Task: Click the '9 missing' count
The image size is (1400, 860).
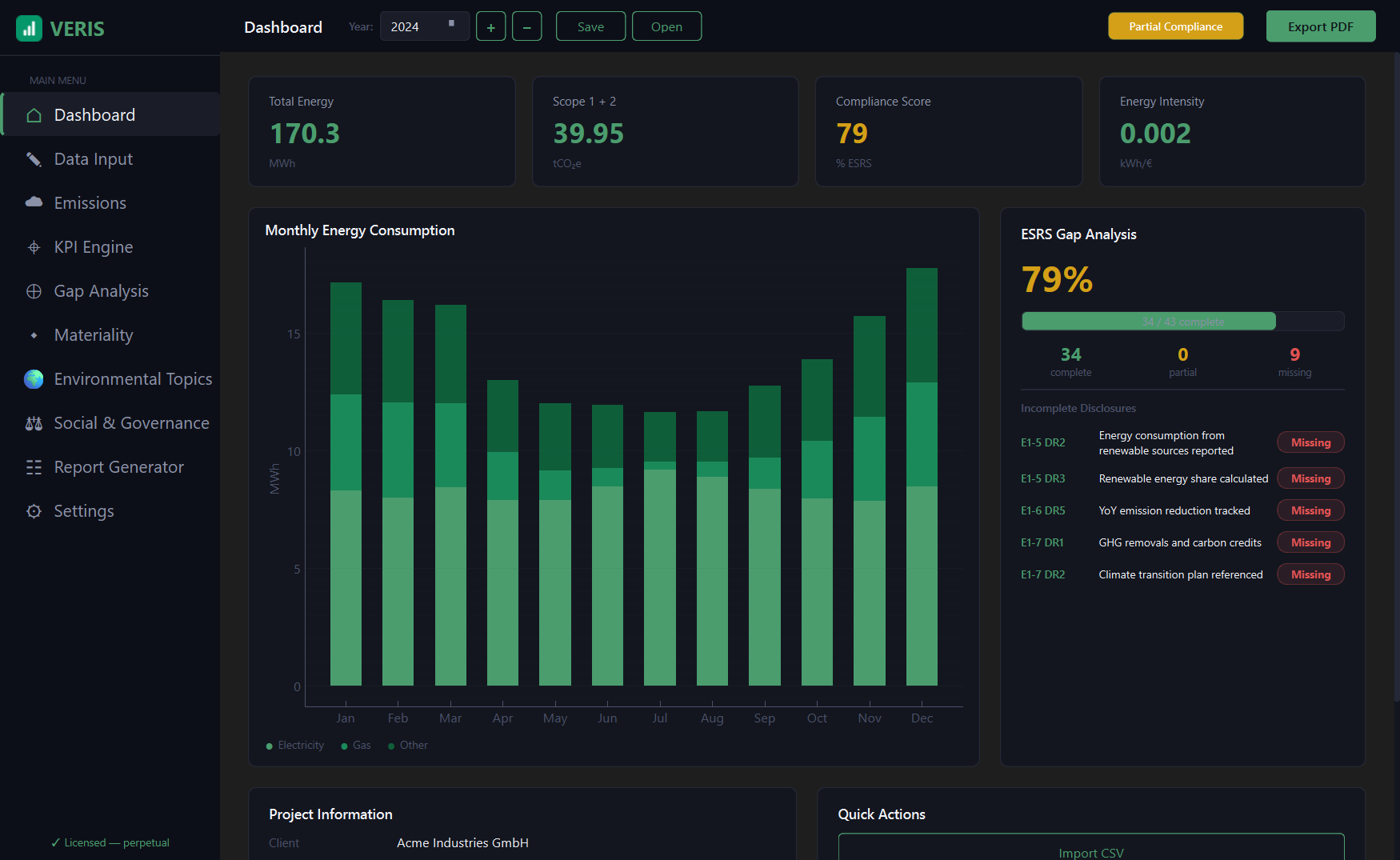Action: 1294,362
